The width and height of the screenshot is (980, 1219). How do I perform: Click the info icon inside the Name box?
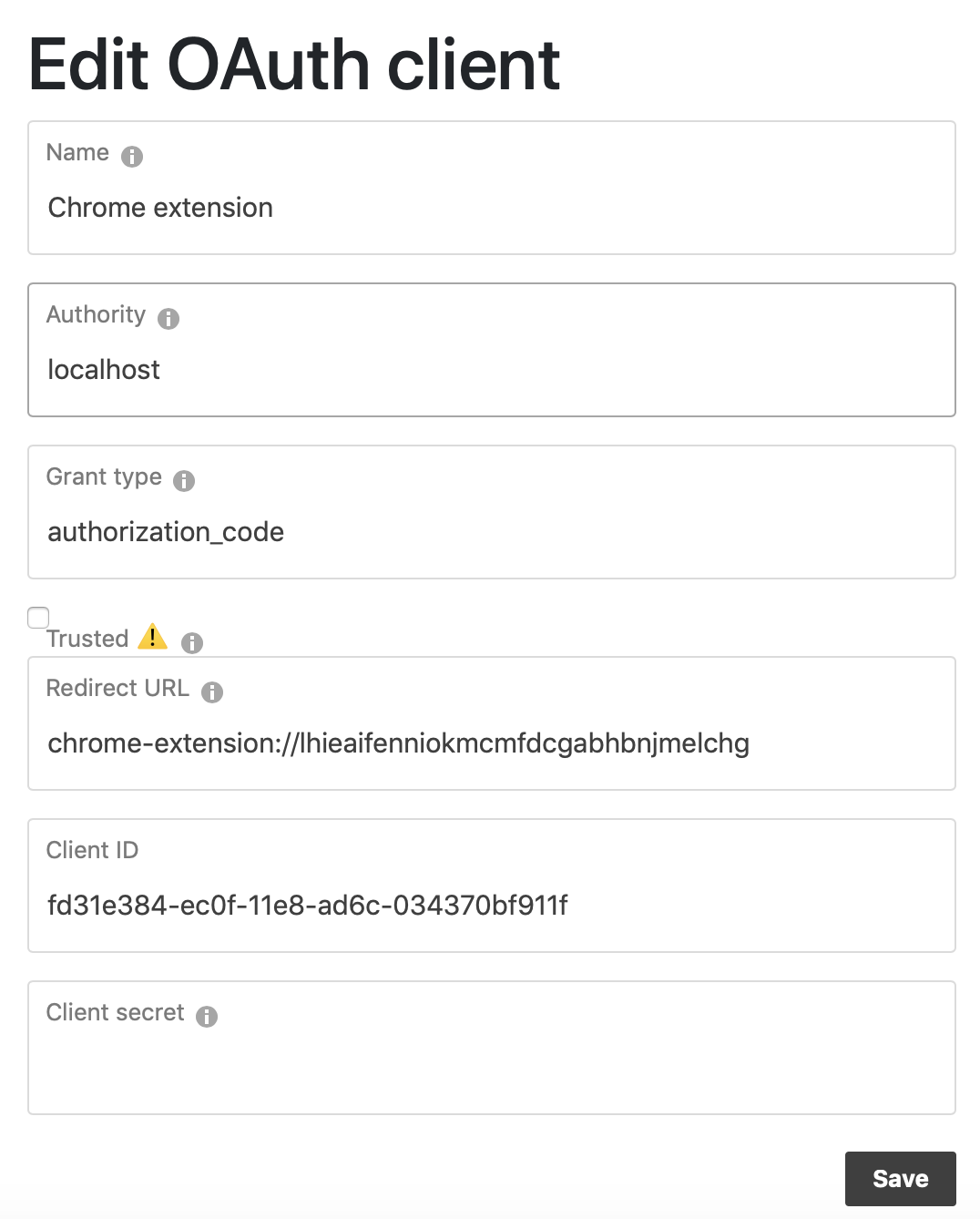click(x=131, y=157)
